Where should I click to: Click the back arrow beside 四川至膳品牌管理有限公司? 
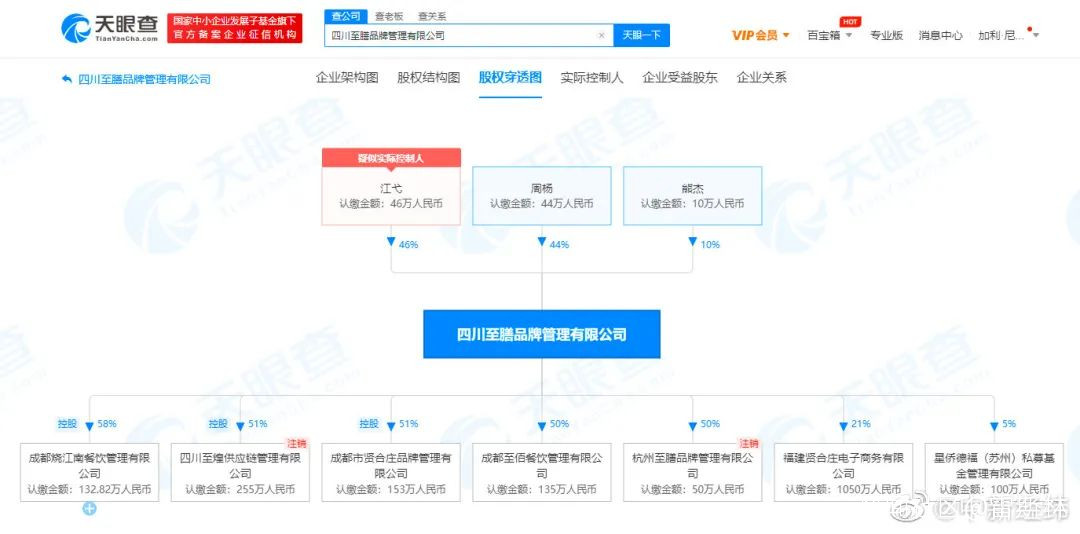pos(67,79)
